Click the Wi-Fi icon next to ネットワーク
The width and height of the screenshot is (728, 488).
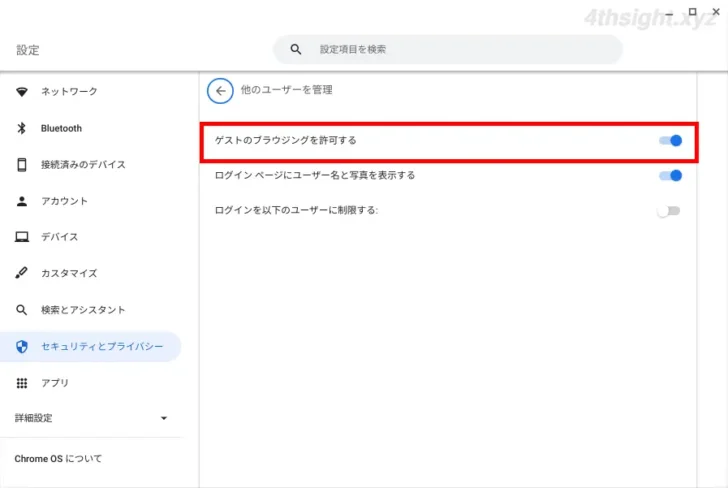pos(22,91)
